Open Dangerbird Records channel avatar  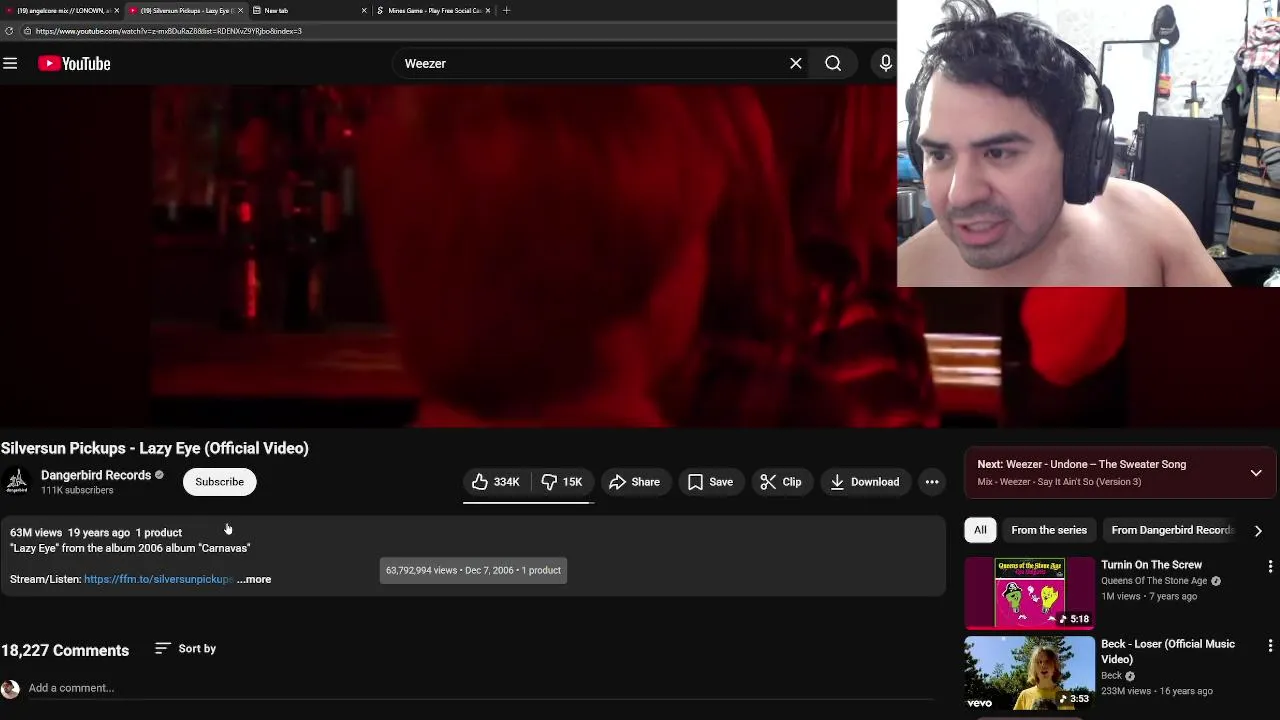[17, 482]
